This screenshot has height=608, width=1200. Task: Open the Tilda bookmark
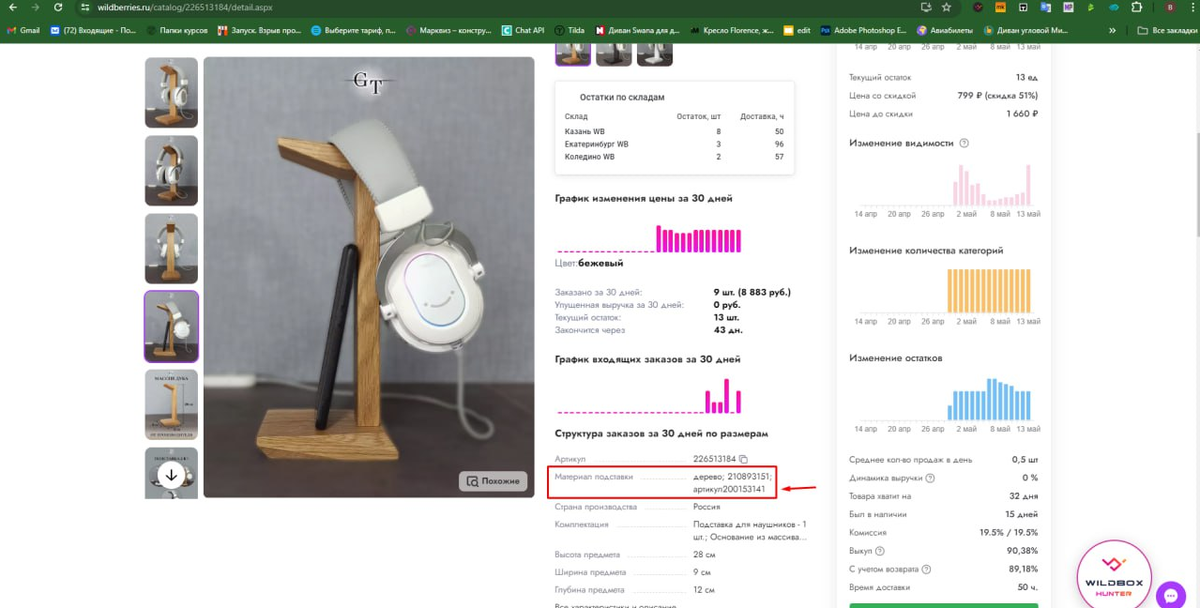coord(570,30)
